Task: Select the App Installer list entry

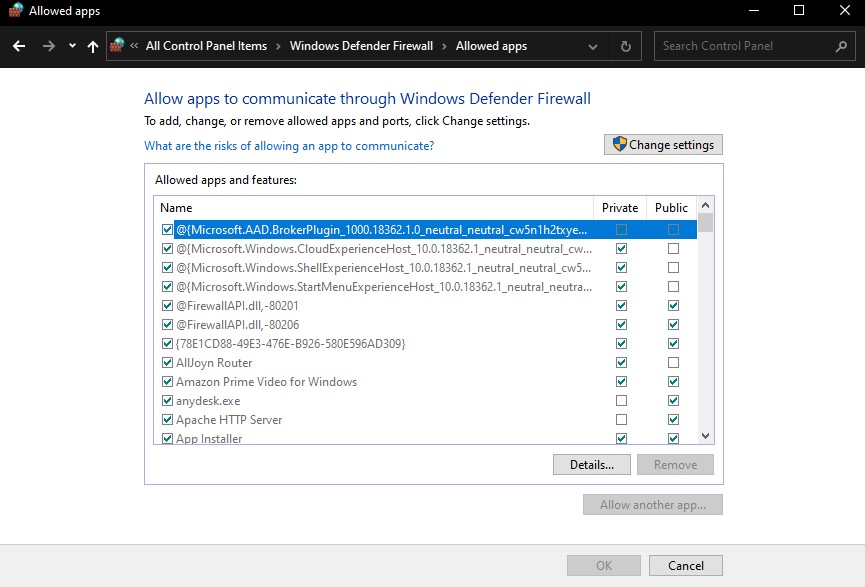Action: pyautogui.click(x=209, y=439)
